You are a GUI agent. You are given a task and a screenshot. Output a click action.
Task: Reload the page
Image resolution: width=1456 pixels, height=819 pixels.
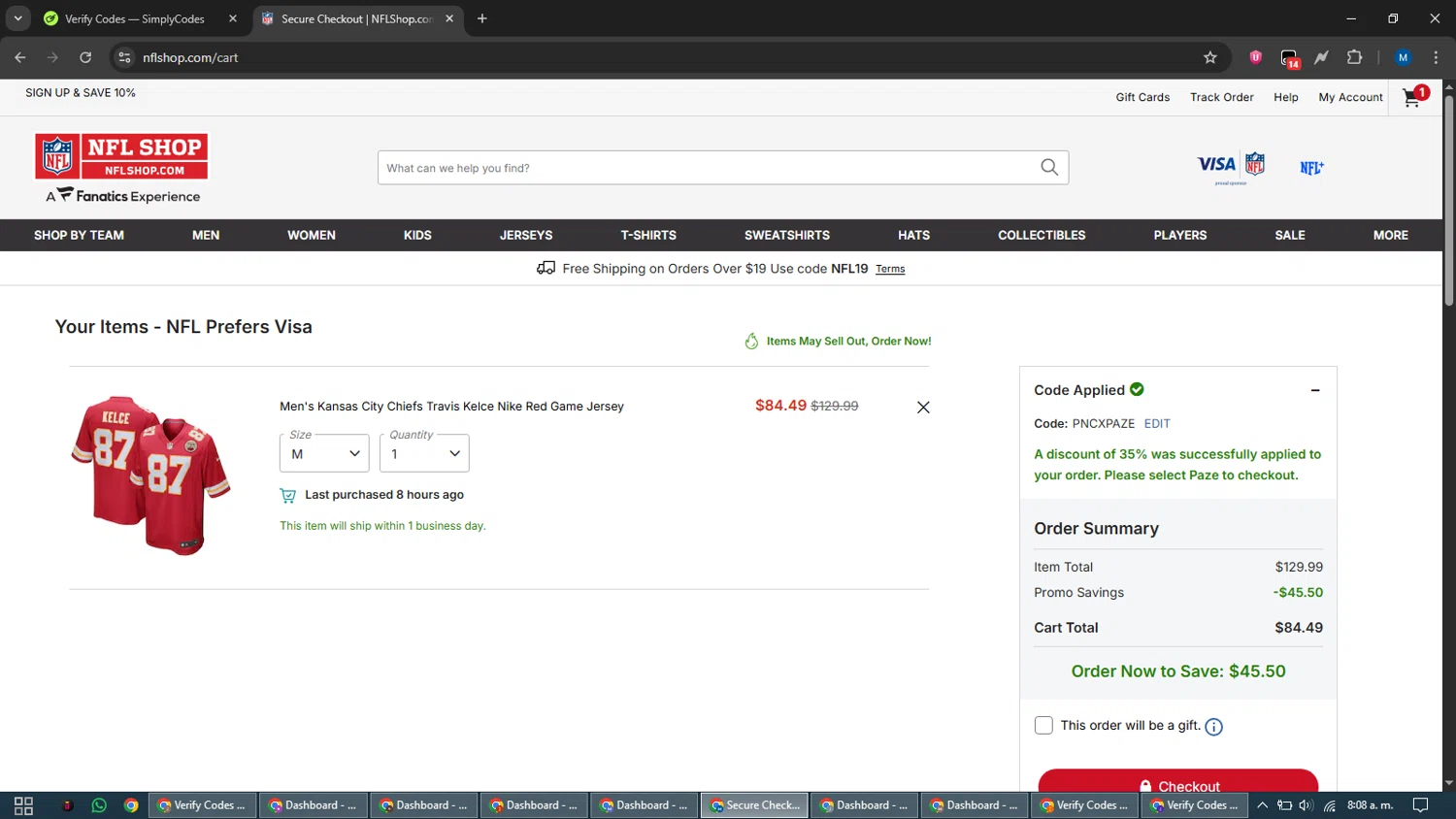(x=85, y=57)
